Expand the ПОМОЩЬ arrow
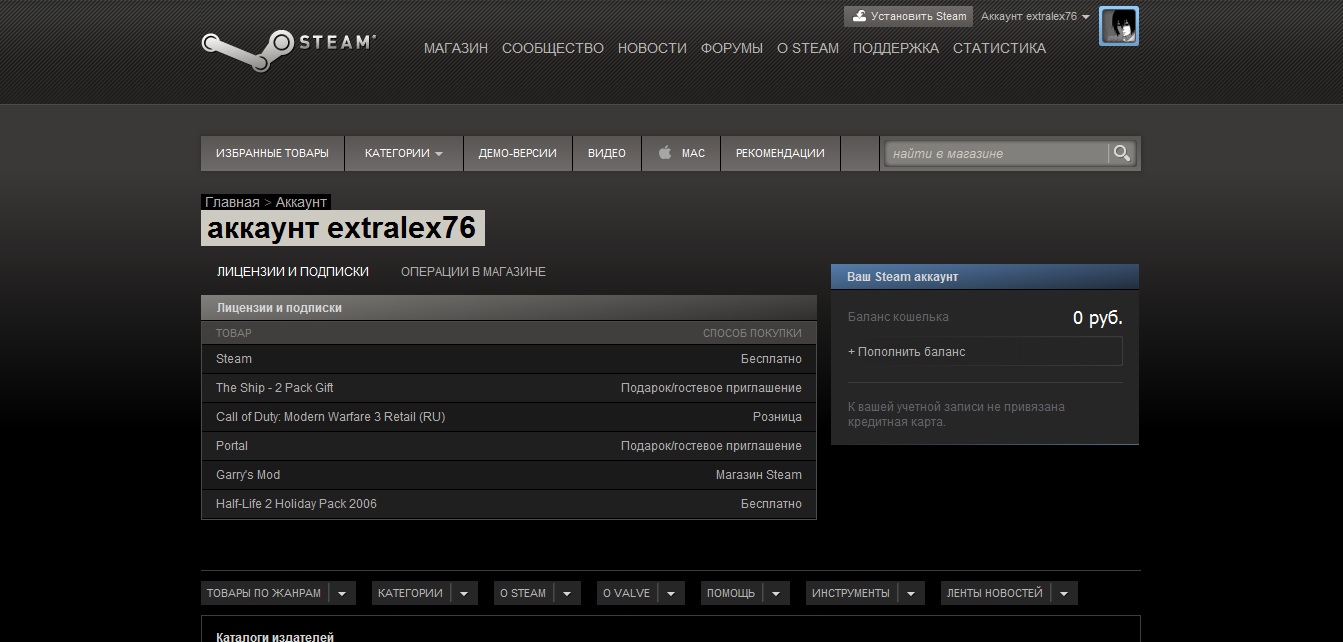The height and width of the screenshot is (642, 1343). pos(776,593)
